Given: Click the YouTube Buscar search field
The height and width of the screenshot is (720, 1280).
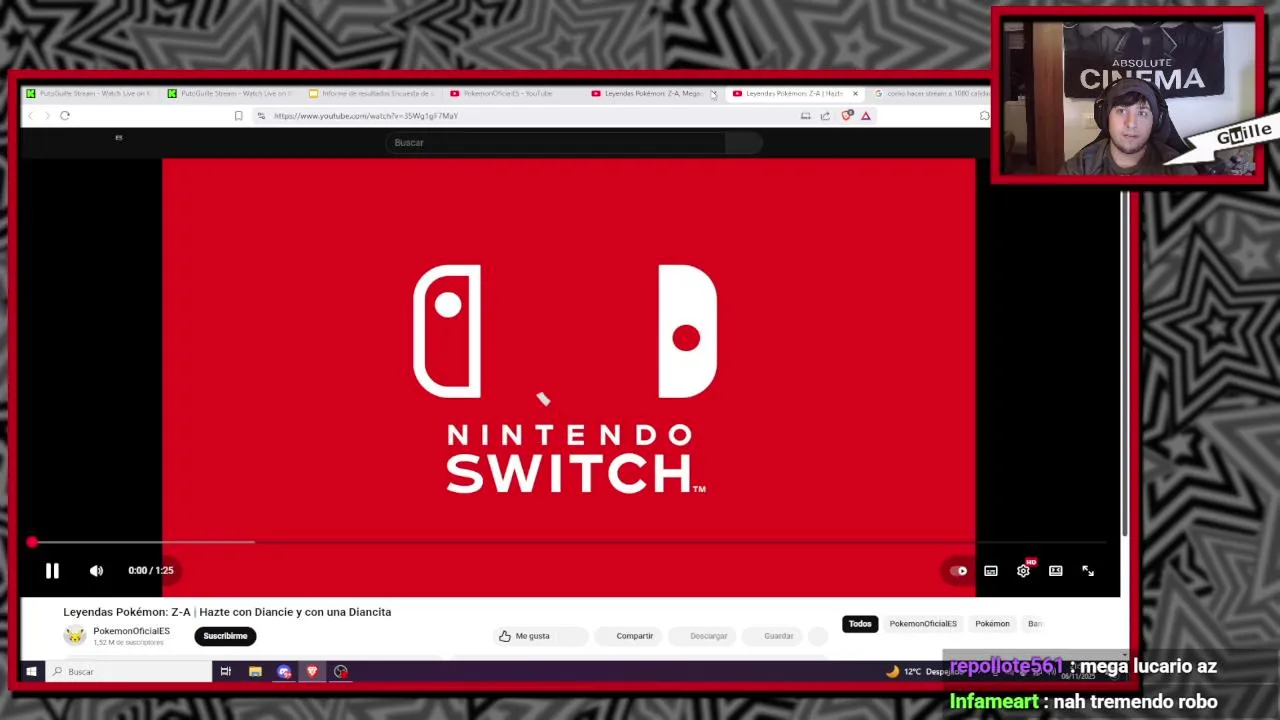Looking at the screenshot, I should pyautogui.click(x=555, y=143).
